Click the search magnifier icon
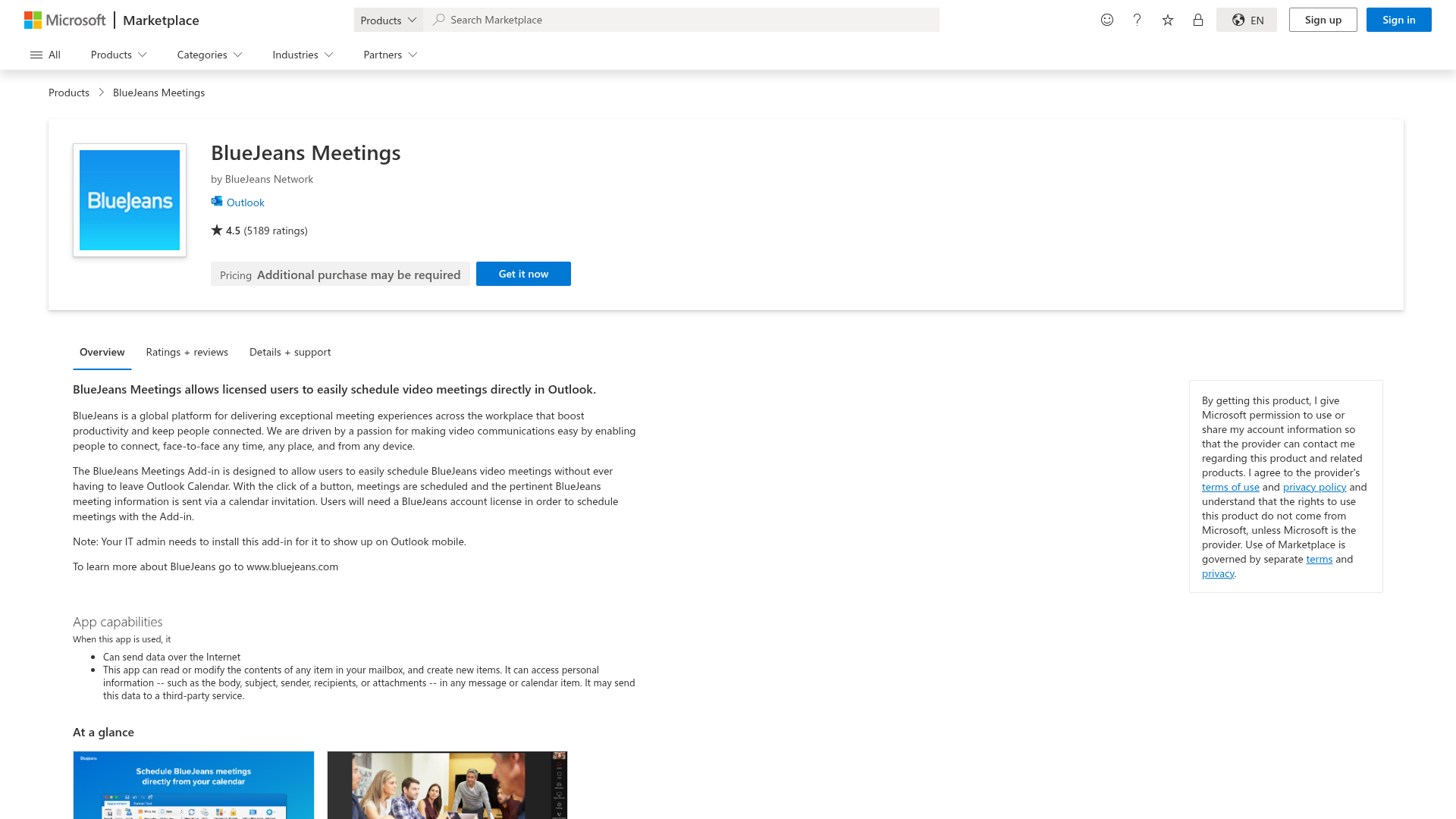 click(x=438, y=20)
